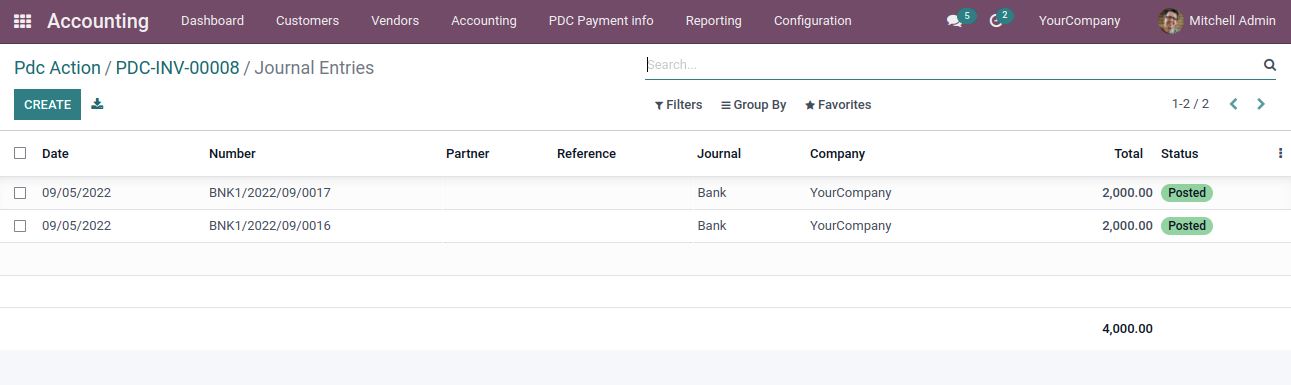
Task: Click date cell of entry 0016
Action: click(x=76, y=226)
